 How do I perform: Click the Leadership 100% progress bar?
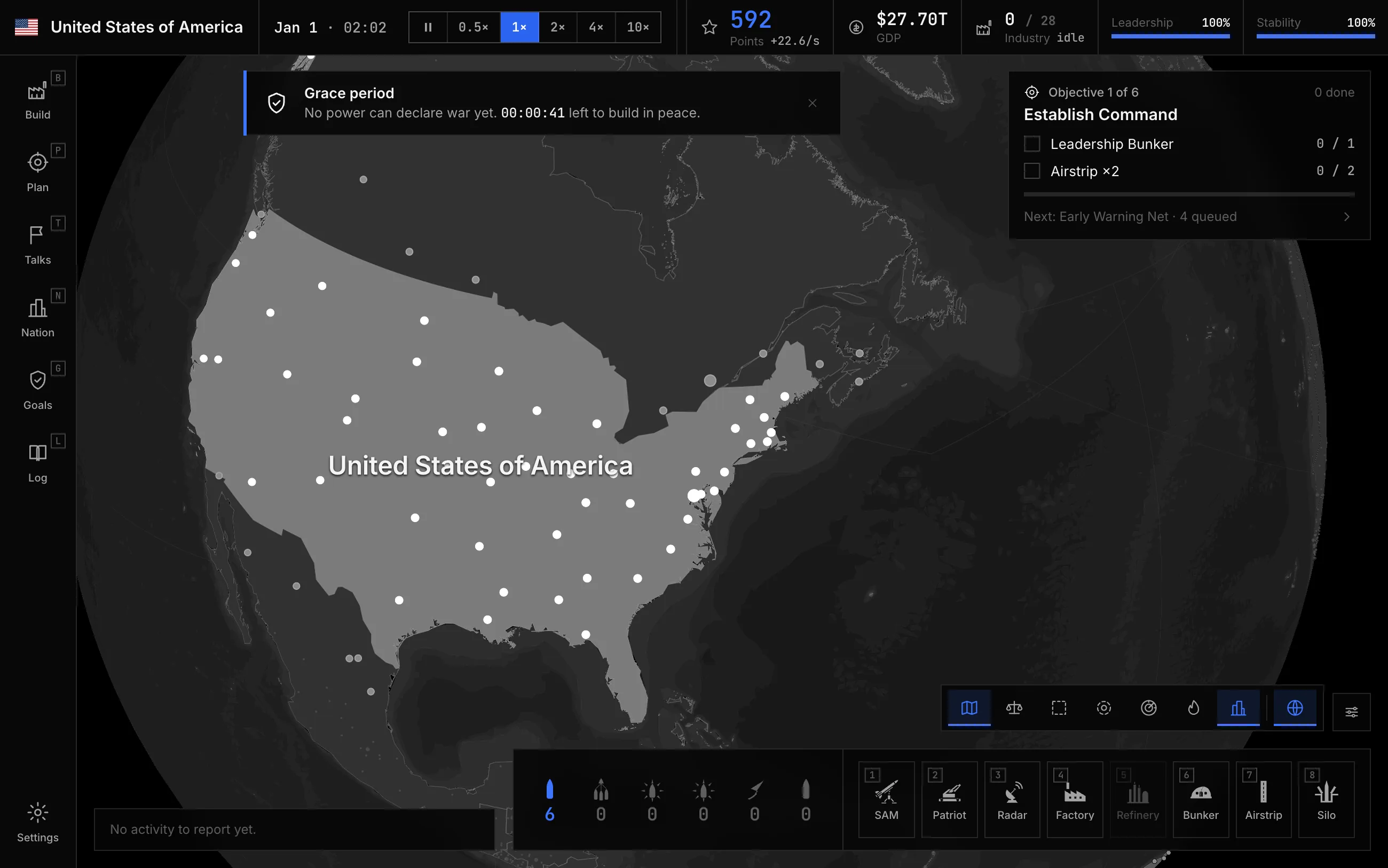coord(1170,36)
